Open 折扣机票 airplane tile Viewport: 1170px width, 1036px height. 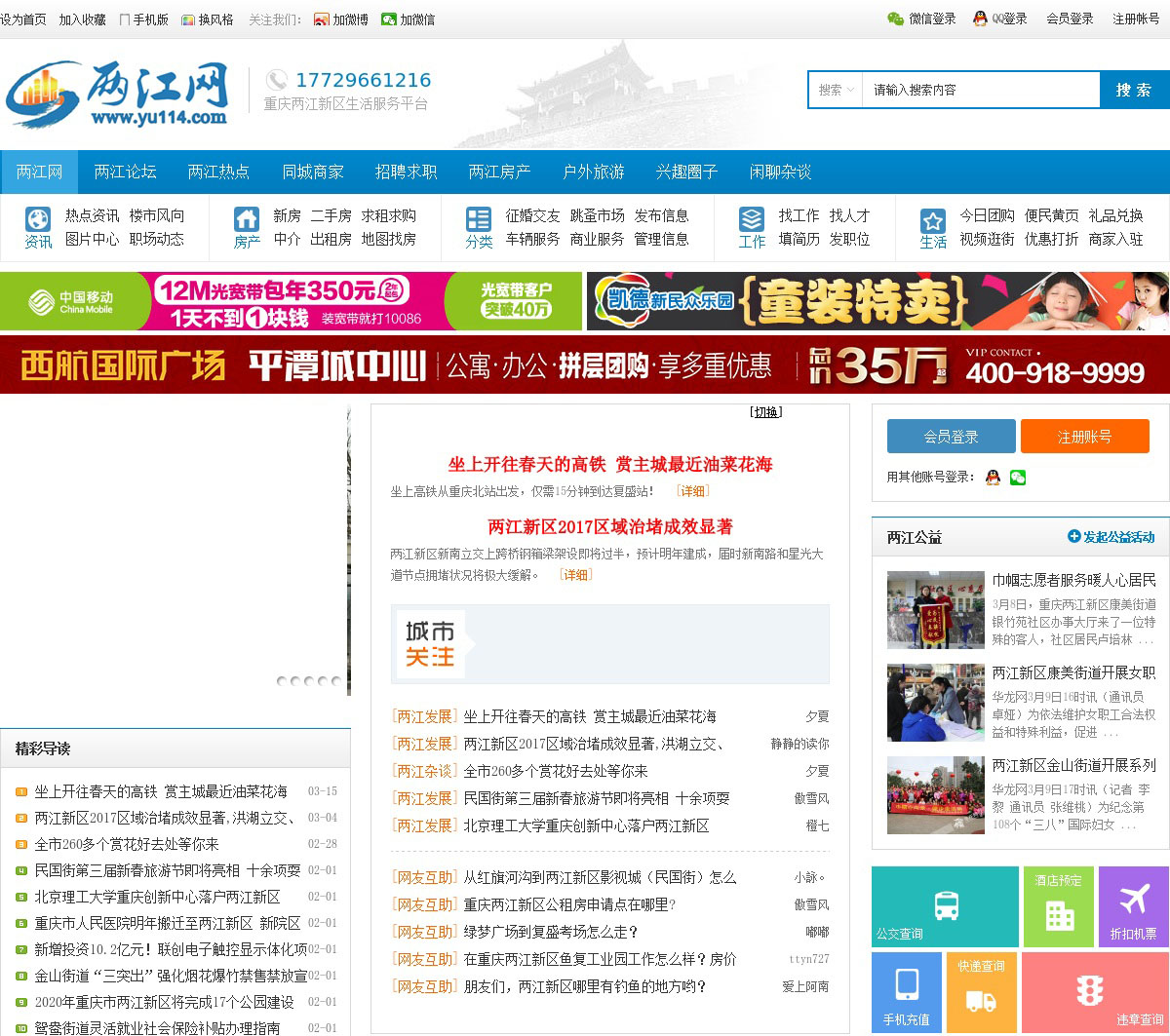point(1133,906)
